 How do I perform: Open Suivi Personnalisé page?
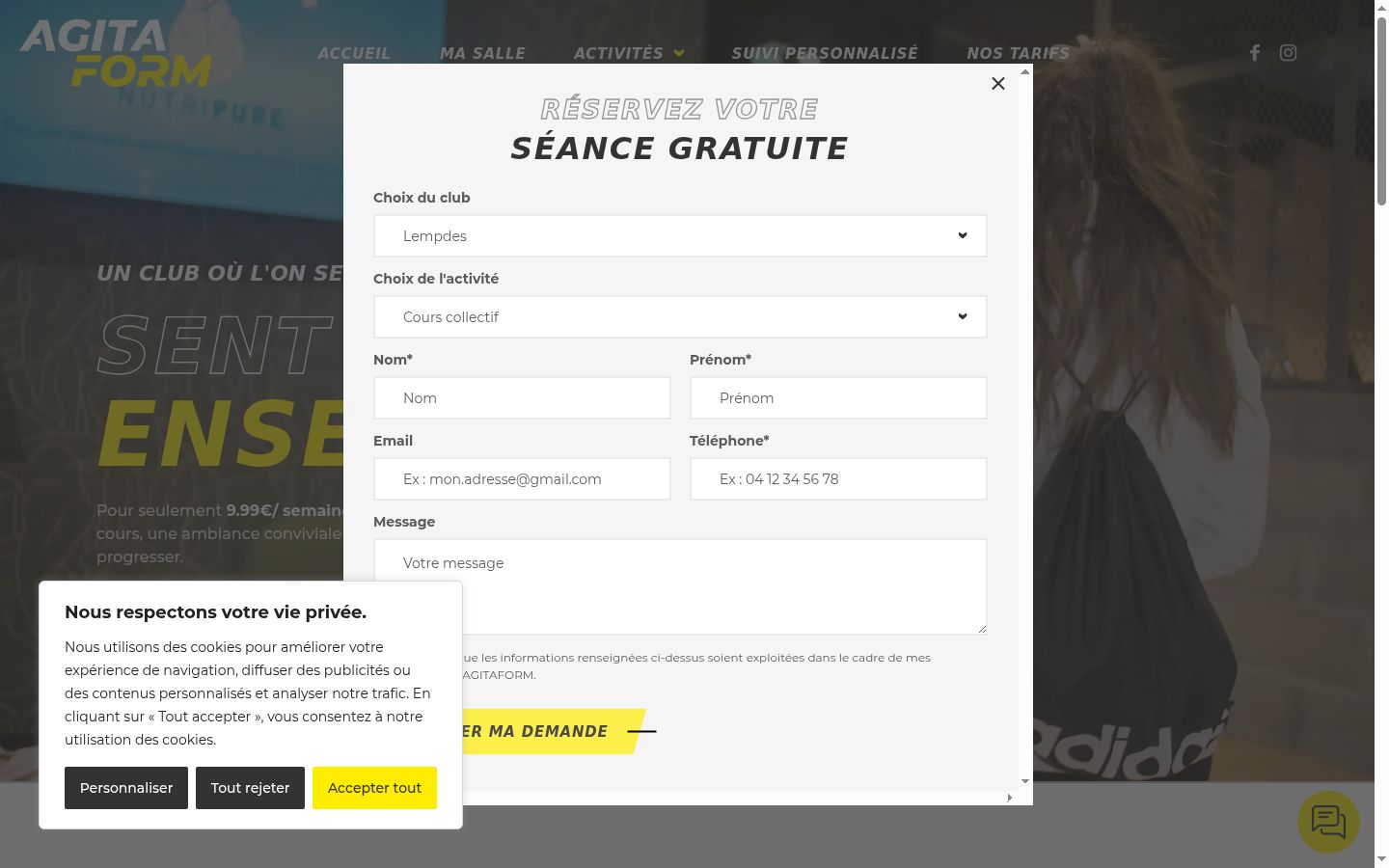point(825,53)
